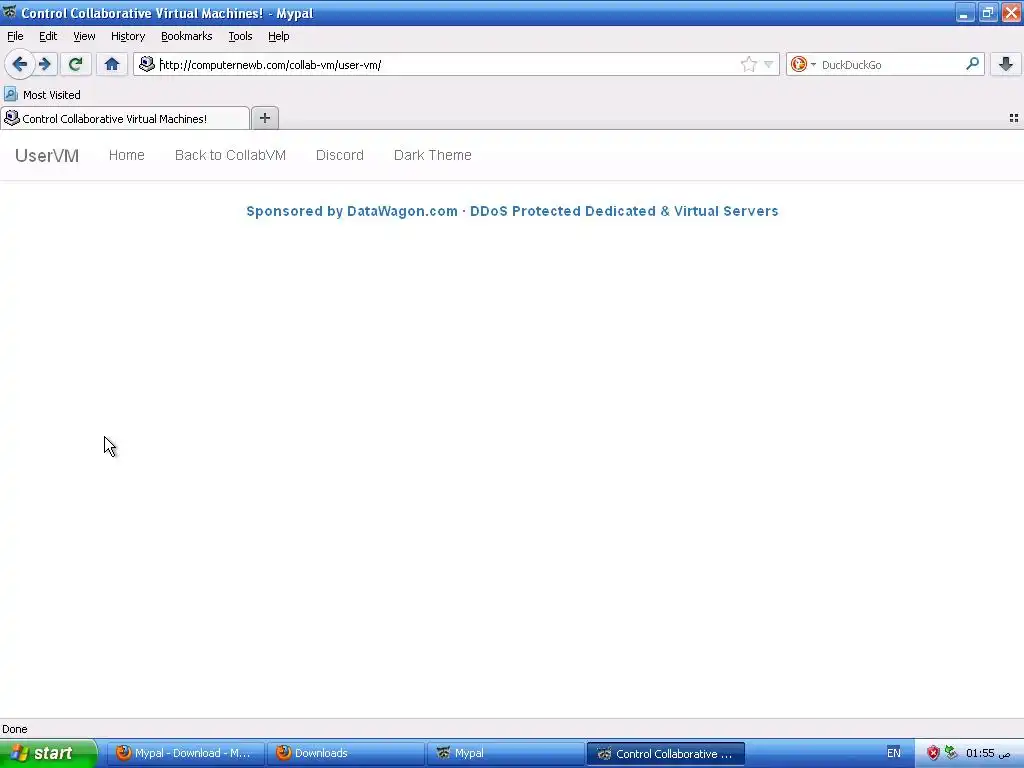Open the browser home page icon
This screenshot has width=1024, height=768.
coord(112,64)
